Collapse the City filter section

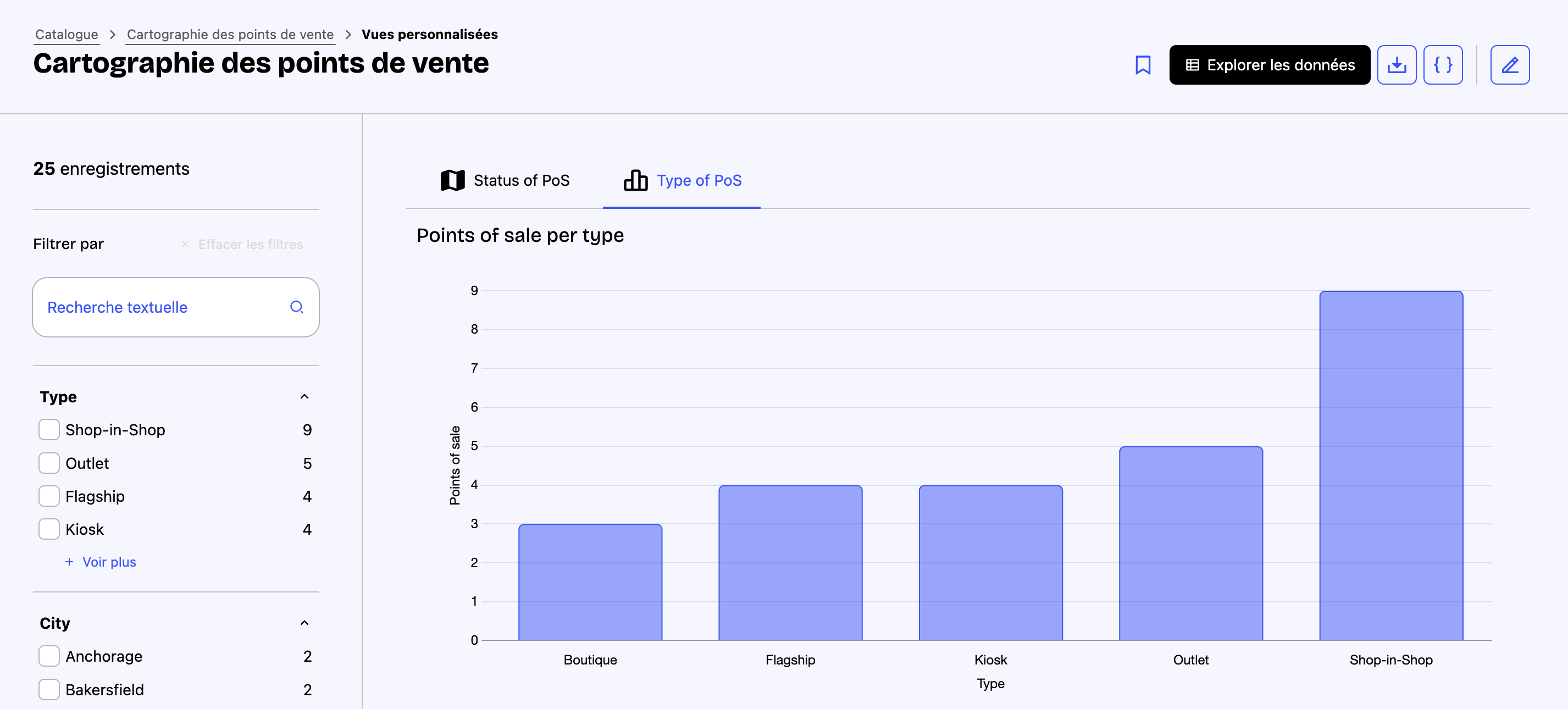coord(304,623)
